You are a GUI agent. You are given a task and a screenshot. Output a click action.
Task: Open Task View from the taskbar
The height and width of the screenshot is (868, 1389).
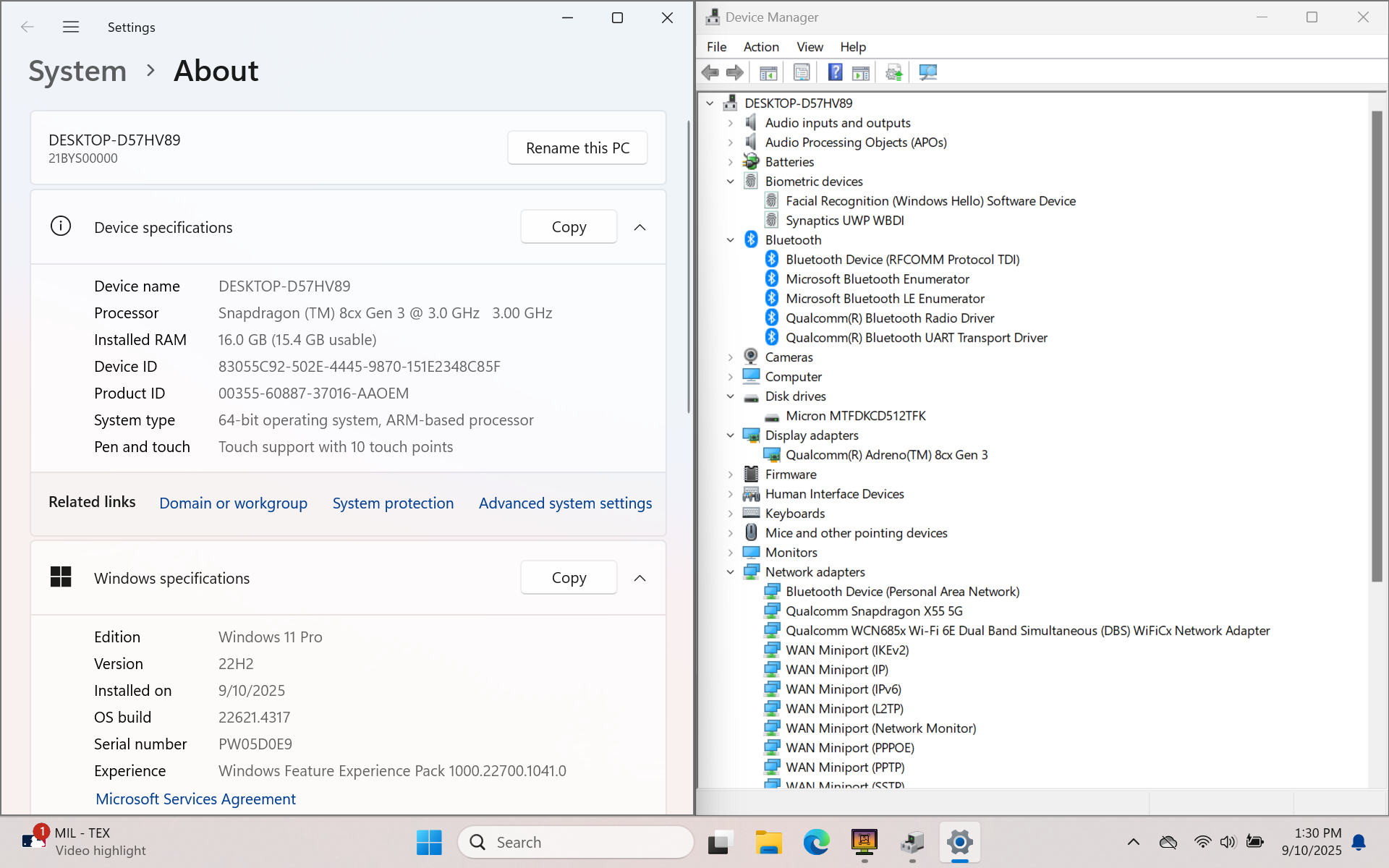tap(719, 842)
